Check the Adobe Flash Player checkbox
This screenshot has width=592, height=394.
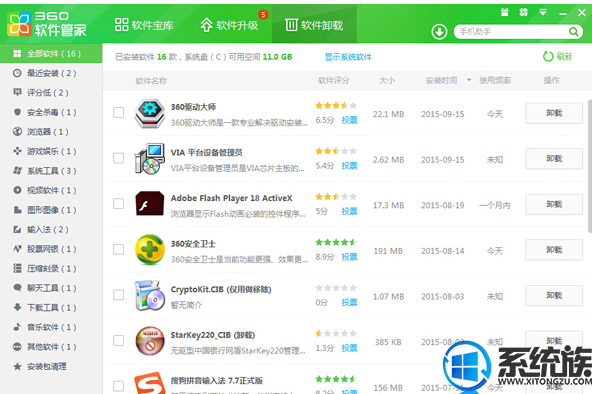click(119, 204)
